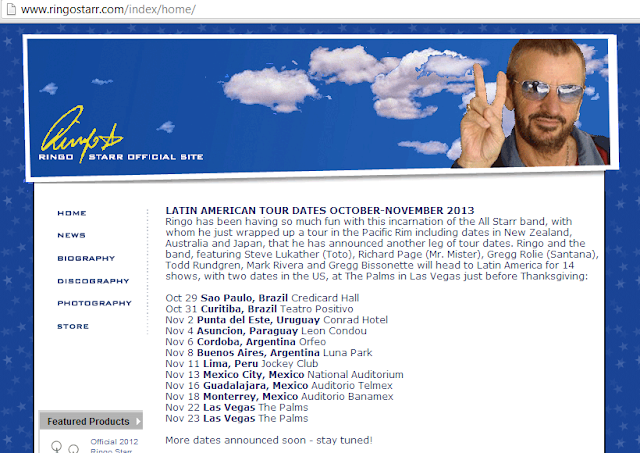This screenshot has height=453, width=640.
Task: Open the HOME navigation link
Action: pyautogui.click(x=72, y=213)
